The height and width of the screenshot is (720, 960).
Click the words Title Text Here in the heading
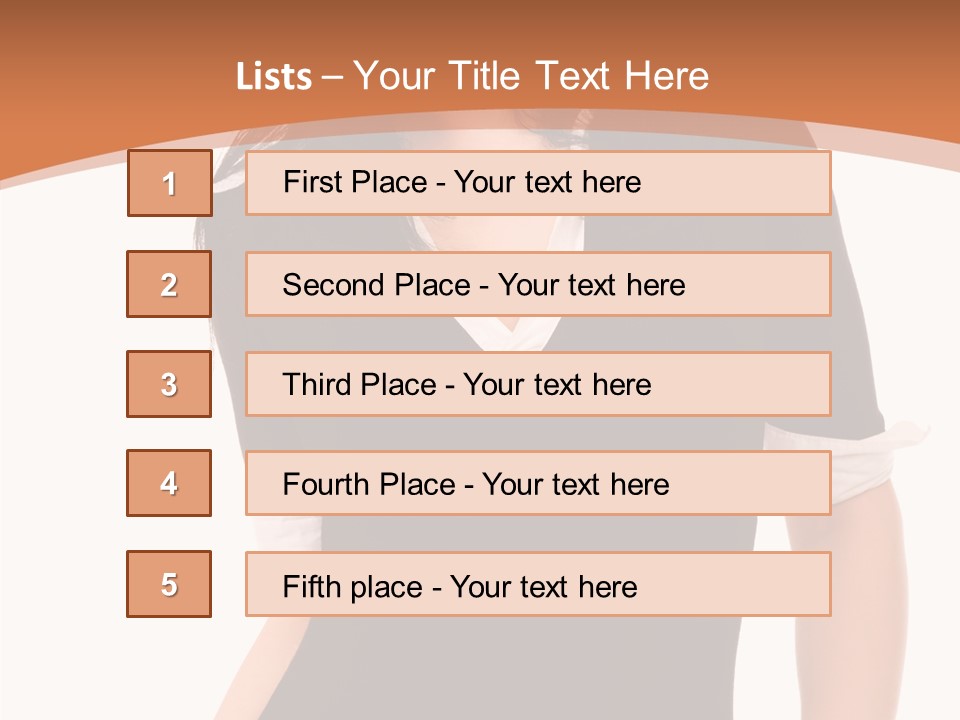tap(579, 76)
